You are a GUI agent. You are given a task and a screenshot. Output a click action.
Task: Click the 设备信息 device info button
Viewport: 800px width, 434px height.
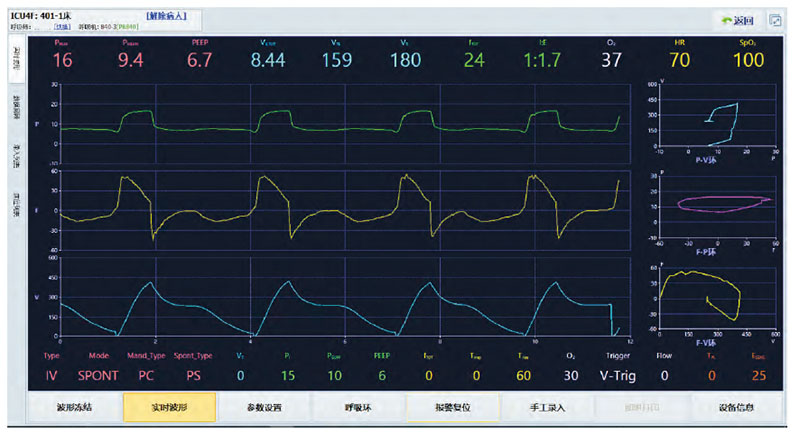pyautogui.click(x=736, y=407)
